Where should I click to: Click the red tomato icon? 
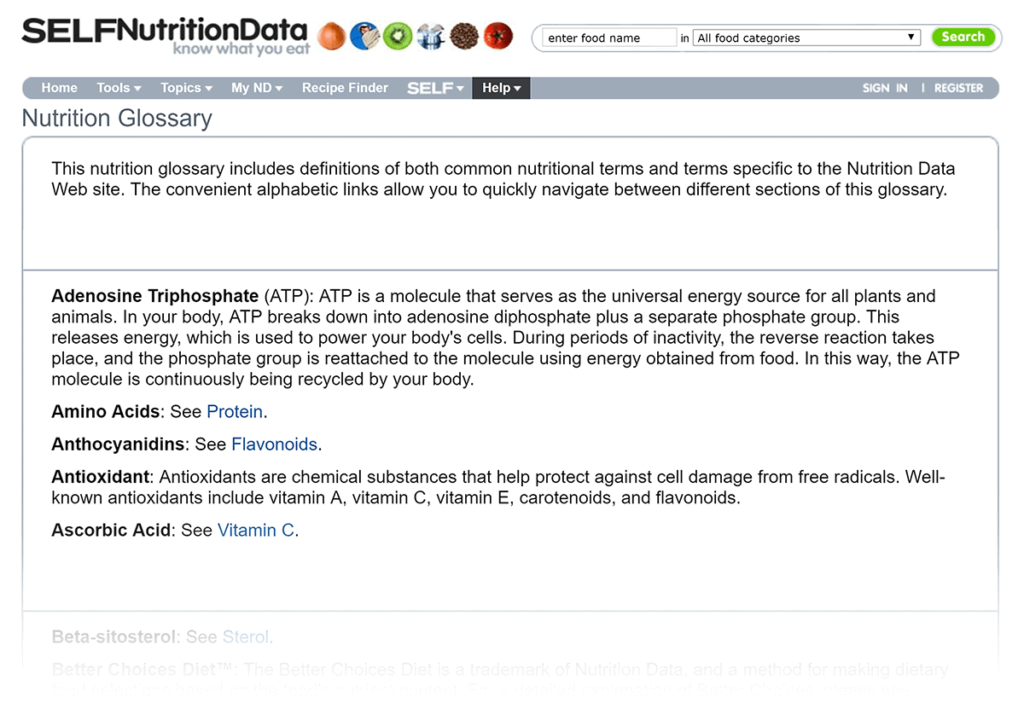pyautogui.click(x=497, y=37)
